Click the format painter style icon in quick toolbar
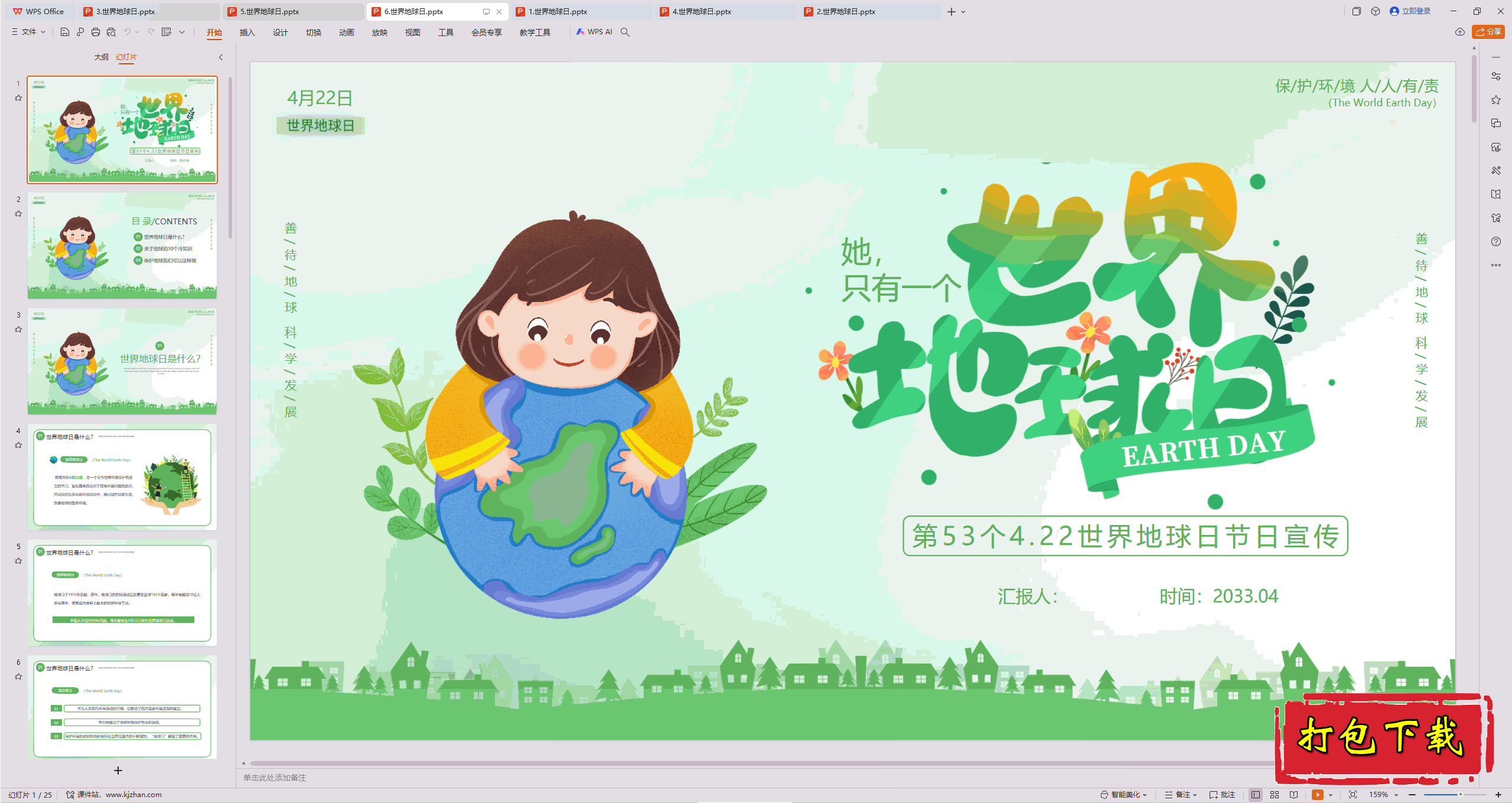The image size is (1512, 803). (x=167, y=32)
